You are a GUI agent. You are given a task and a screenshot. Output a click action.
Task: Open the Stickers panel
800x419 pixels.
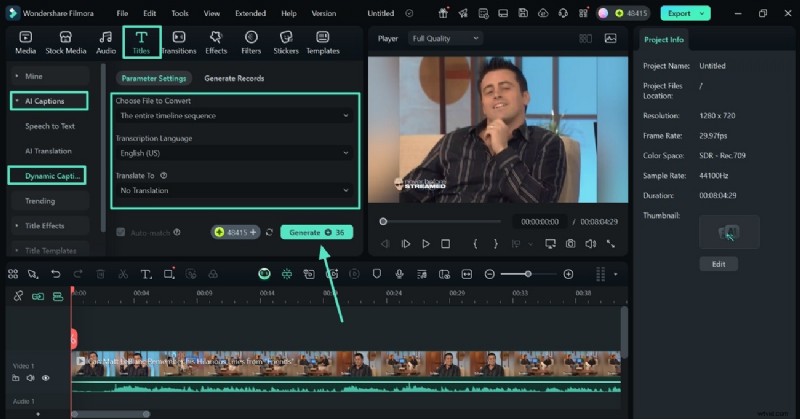pyautogui.click(x=286, y=42)
